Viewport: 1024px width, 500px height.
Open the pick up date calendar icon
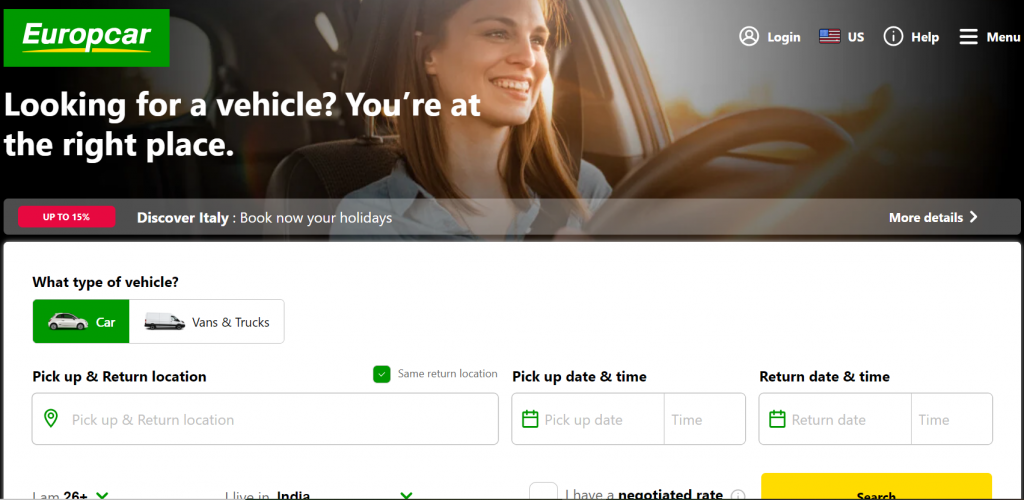pyautogui.click(x=530, y=419)
